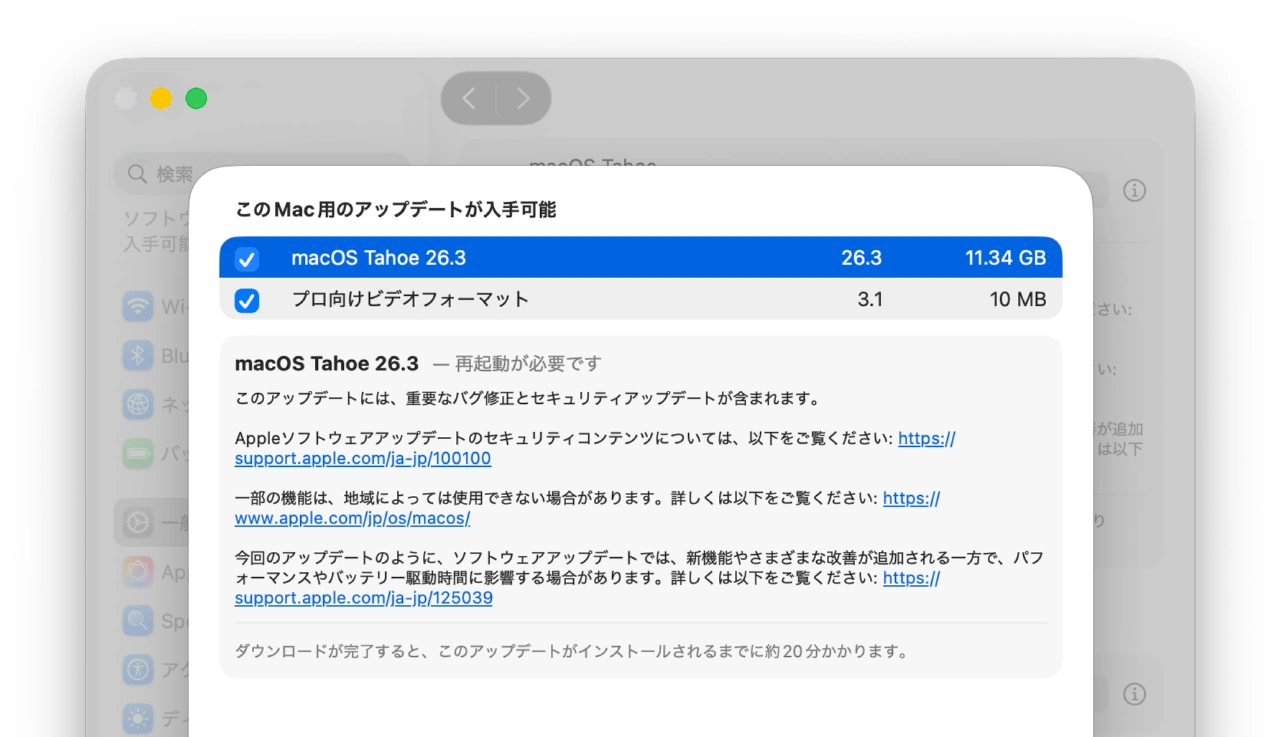
Task: Open the Apple Intelligence & Siri icon
Action: [140, 571]
